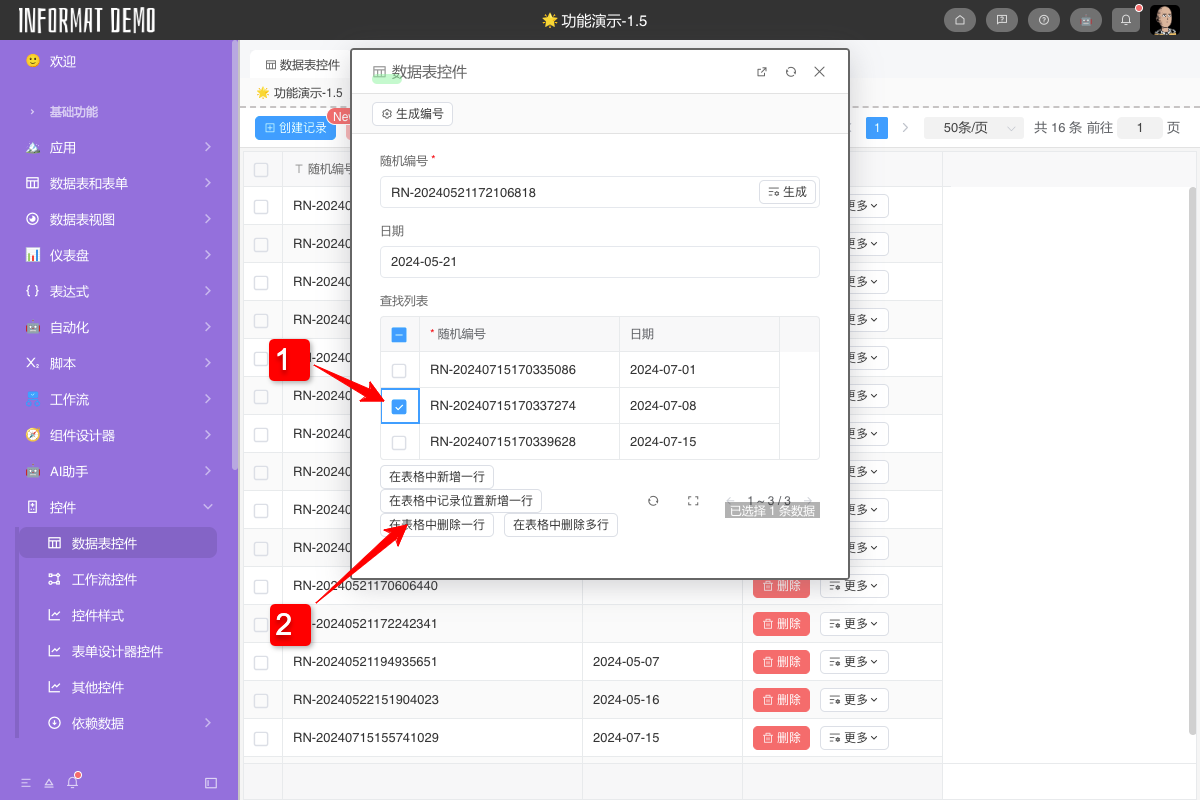Click the help question mark icon

pyautogui.click(x=1044, y=20)
